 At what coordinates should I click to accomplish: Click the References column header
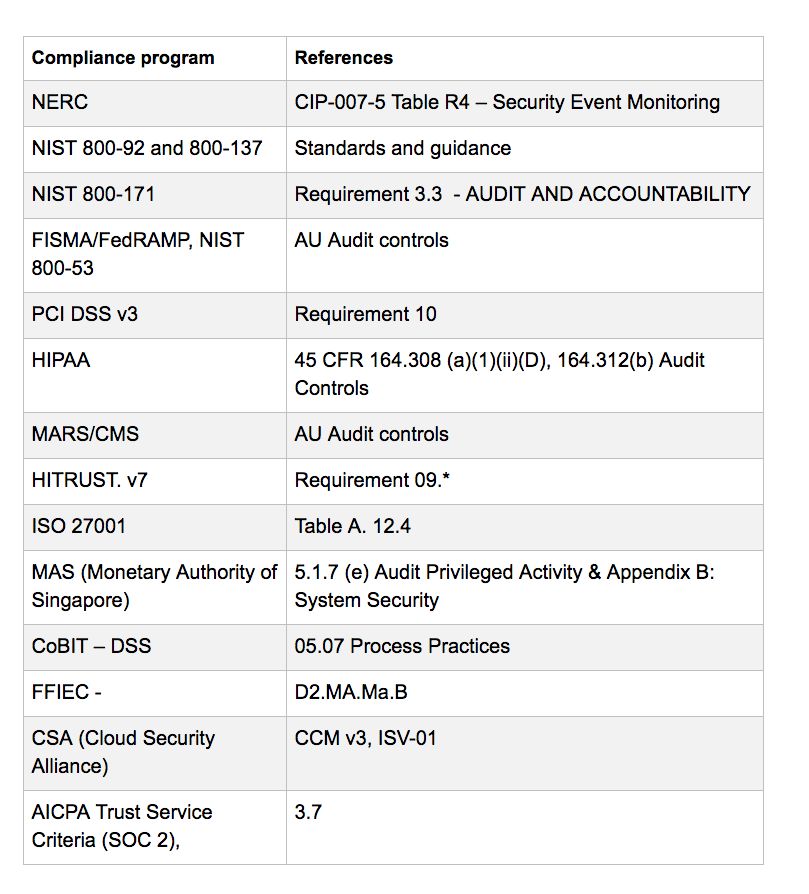tap(525, 59)
